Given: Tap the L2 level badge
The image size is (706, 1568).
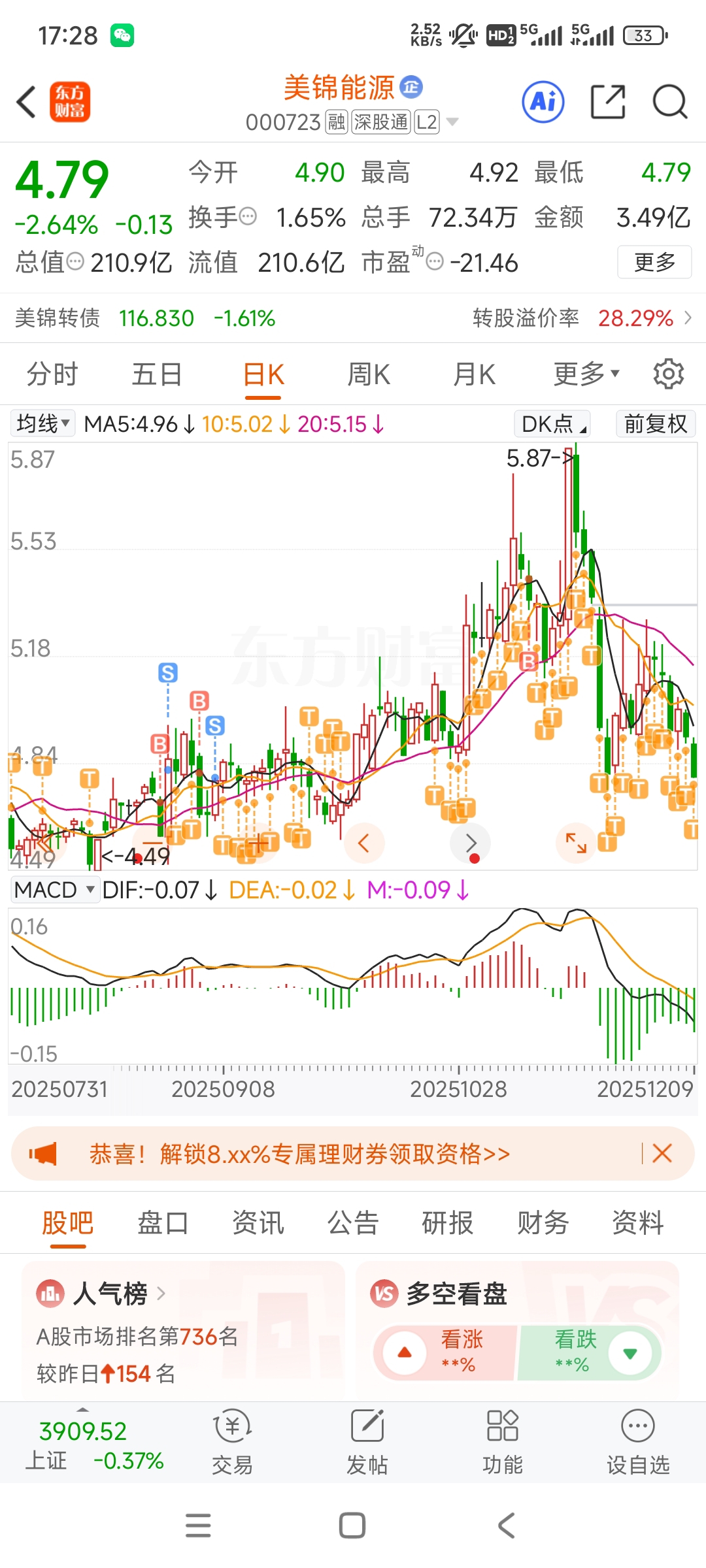Looking at the screenshot, I should (426, 122).
